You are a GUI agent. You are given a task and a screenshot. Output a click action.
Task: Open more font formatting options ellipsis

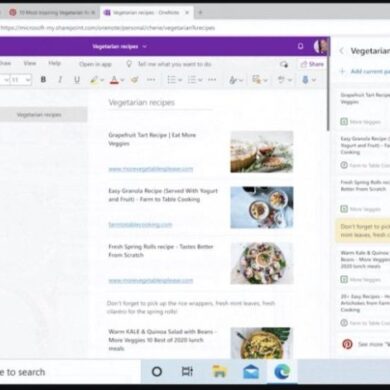pos(151,80)
